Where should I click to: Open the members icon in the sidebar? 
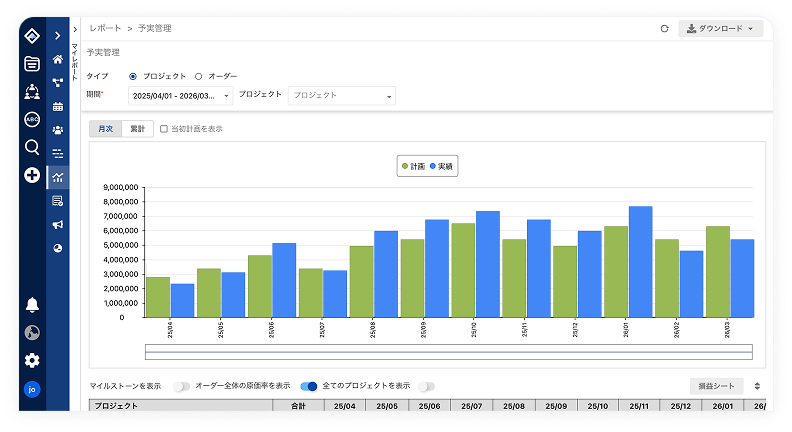[58, 130]
